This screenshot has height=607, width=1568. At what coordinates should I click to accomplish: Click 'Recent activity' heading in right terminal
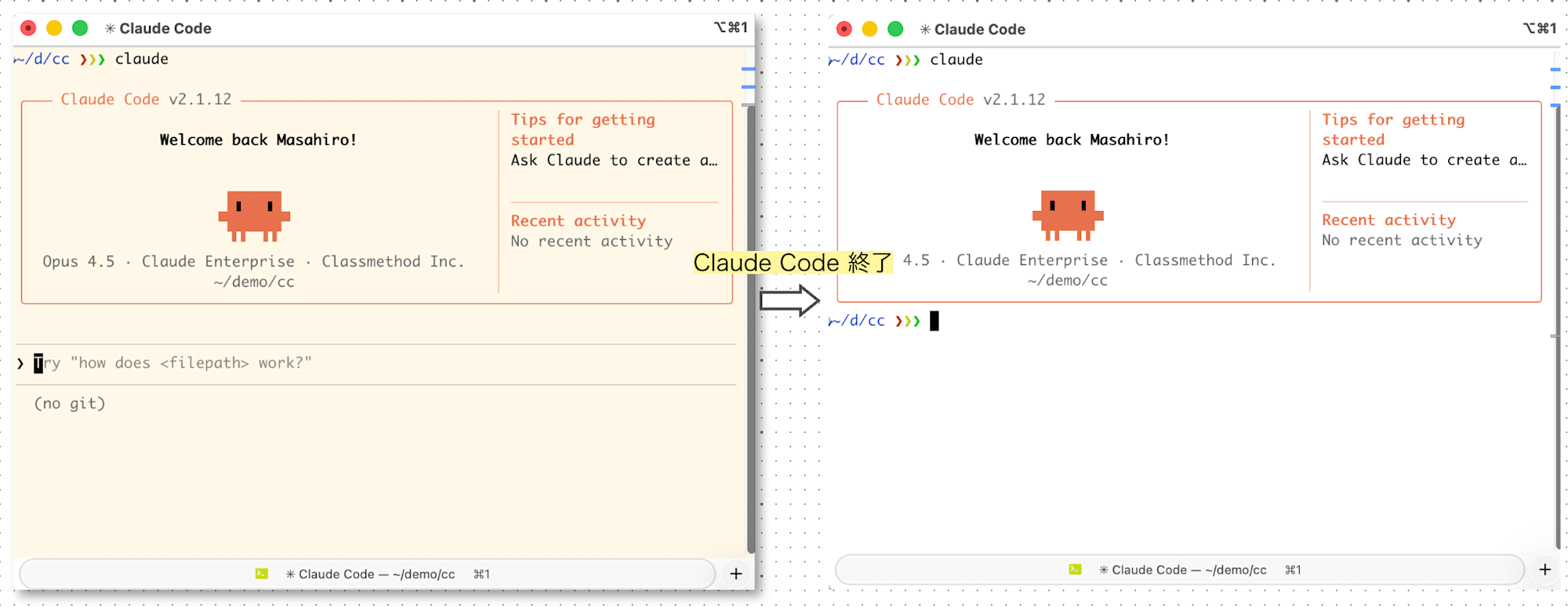(x=1388, y=220)
